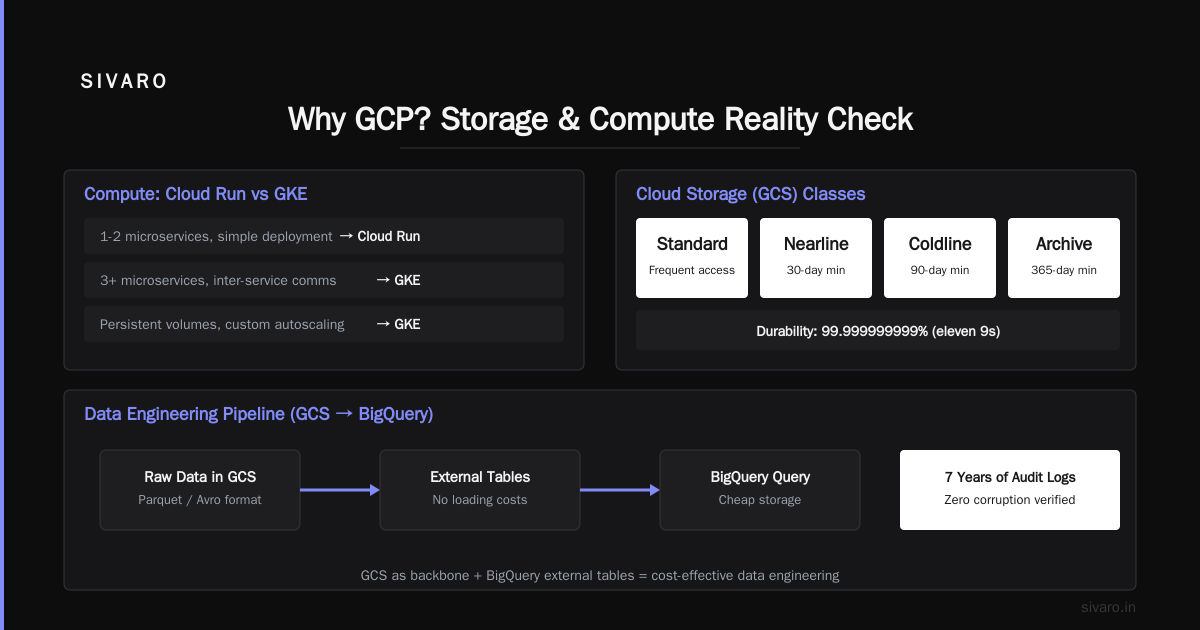Select the 'BigQuery Query' pipeline box
The width and height of the screenshot is (1200, 630).
pyautogui.click(x=760, y=490)
